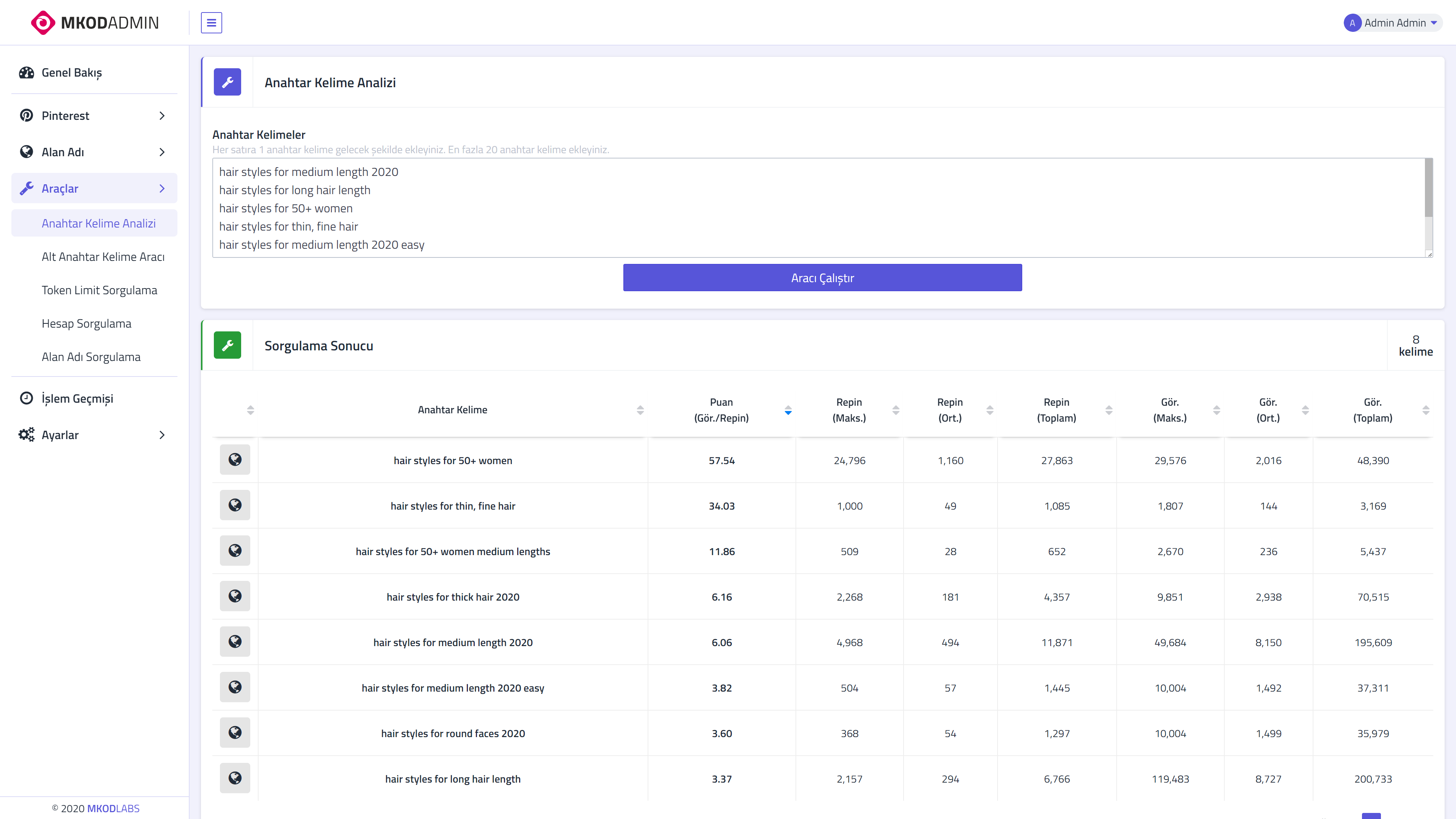
Task: Click the globe icon for 'hair styles for thick hair 2020'
Action: tap(235, 596)
